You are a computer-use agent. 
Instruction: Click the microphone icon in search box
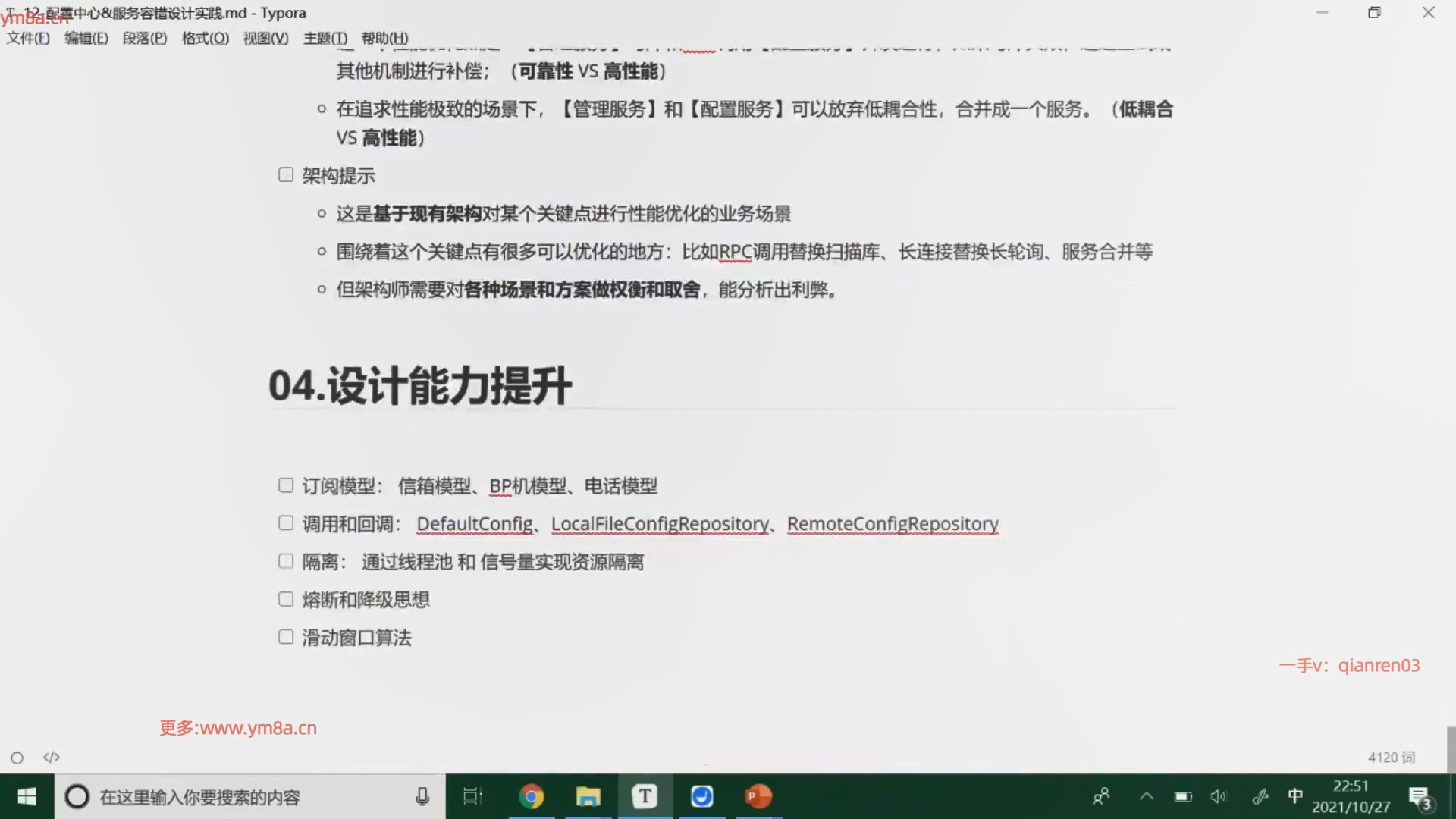[x=422, y=796]
